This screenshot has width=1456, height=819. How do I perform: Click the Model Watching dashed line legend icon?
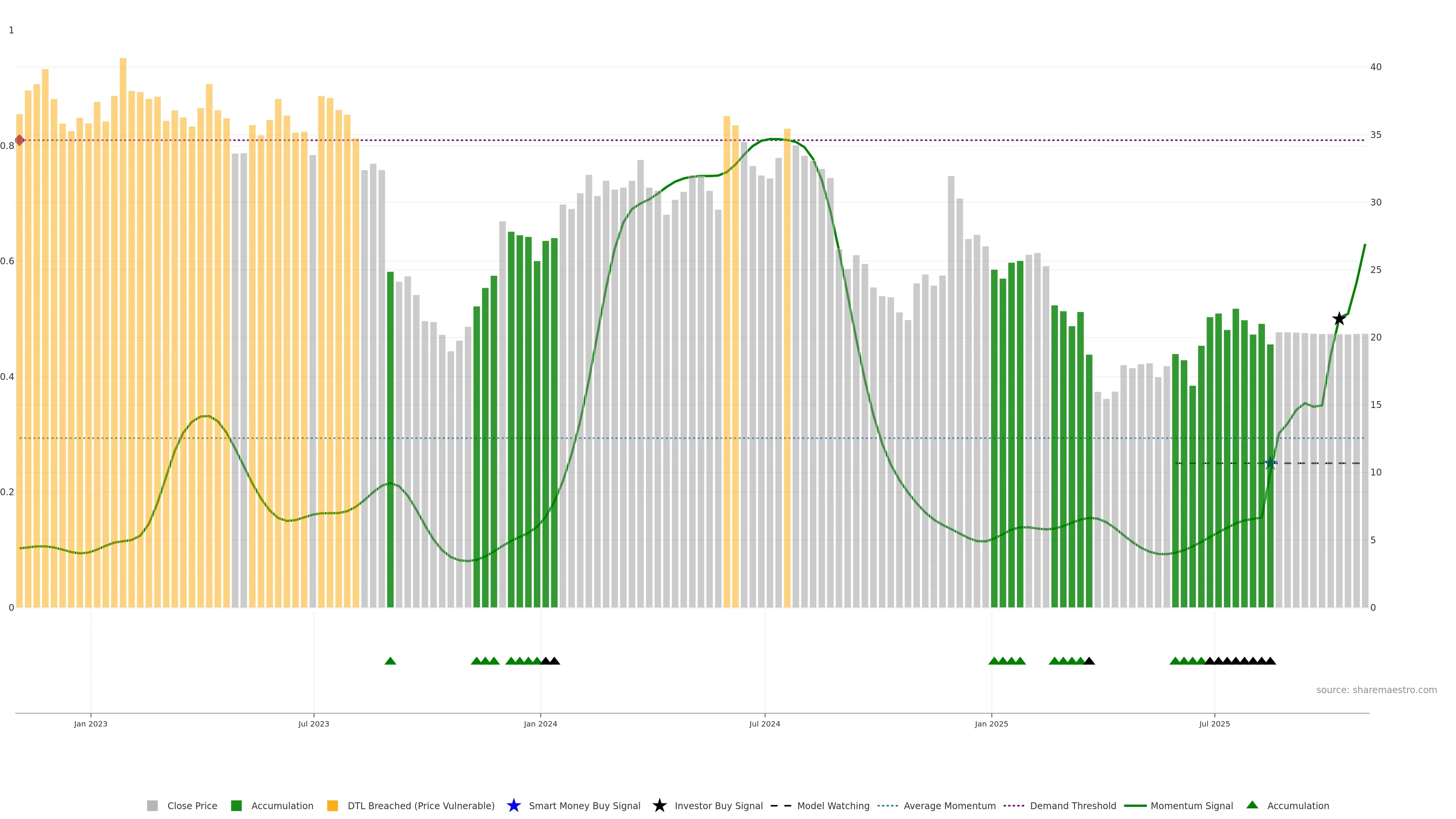pos(781,805)
